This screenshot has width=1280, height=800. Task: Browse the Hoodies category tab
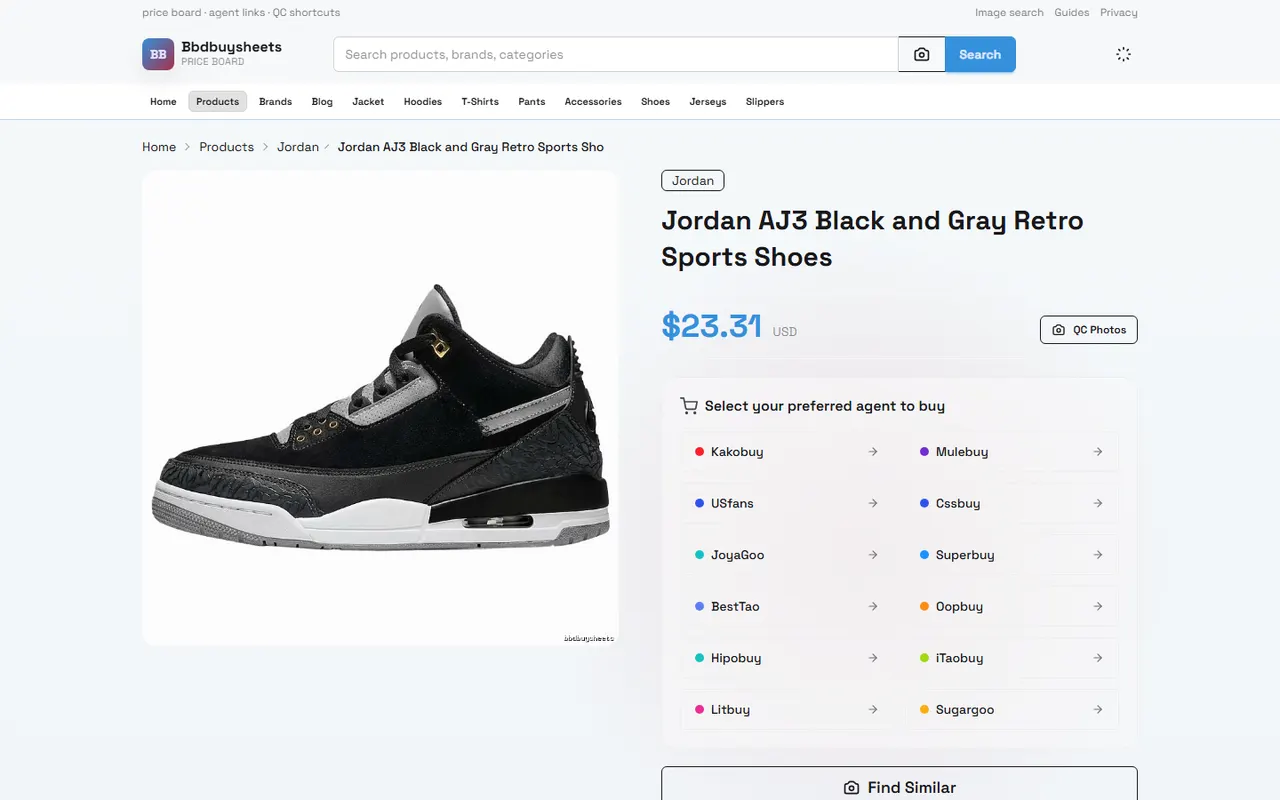(423, 102)
